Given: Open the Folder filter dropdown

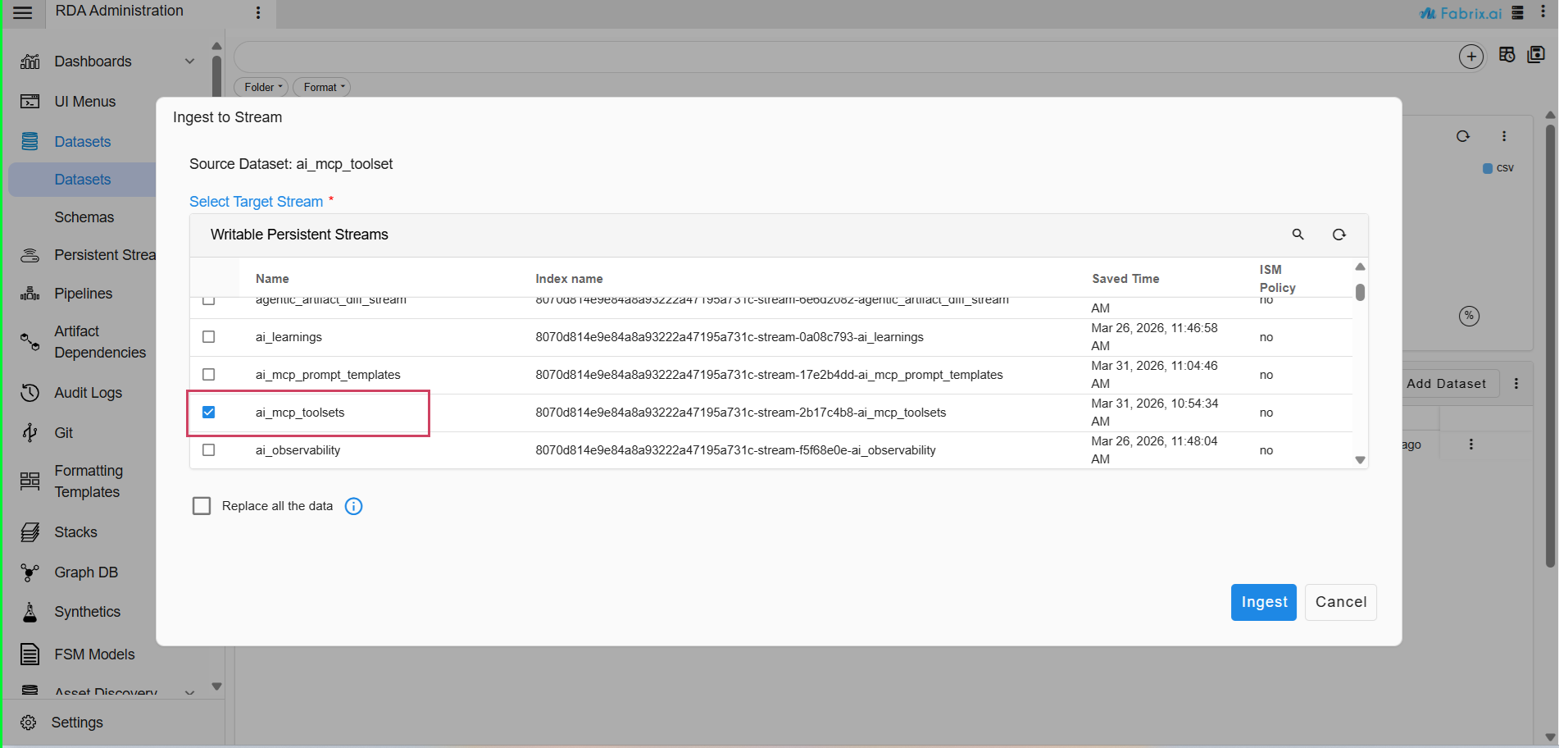Looking at the screenshot, I should click(x=262, y=87).
